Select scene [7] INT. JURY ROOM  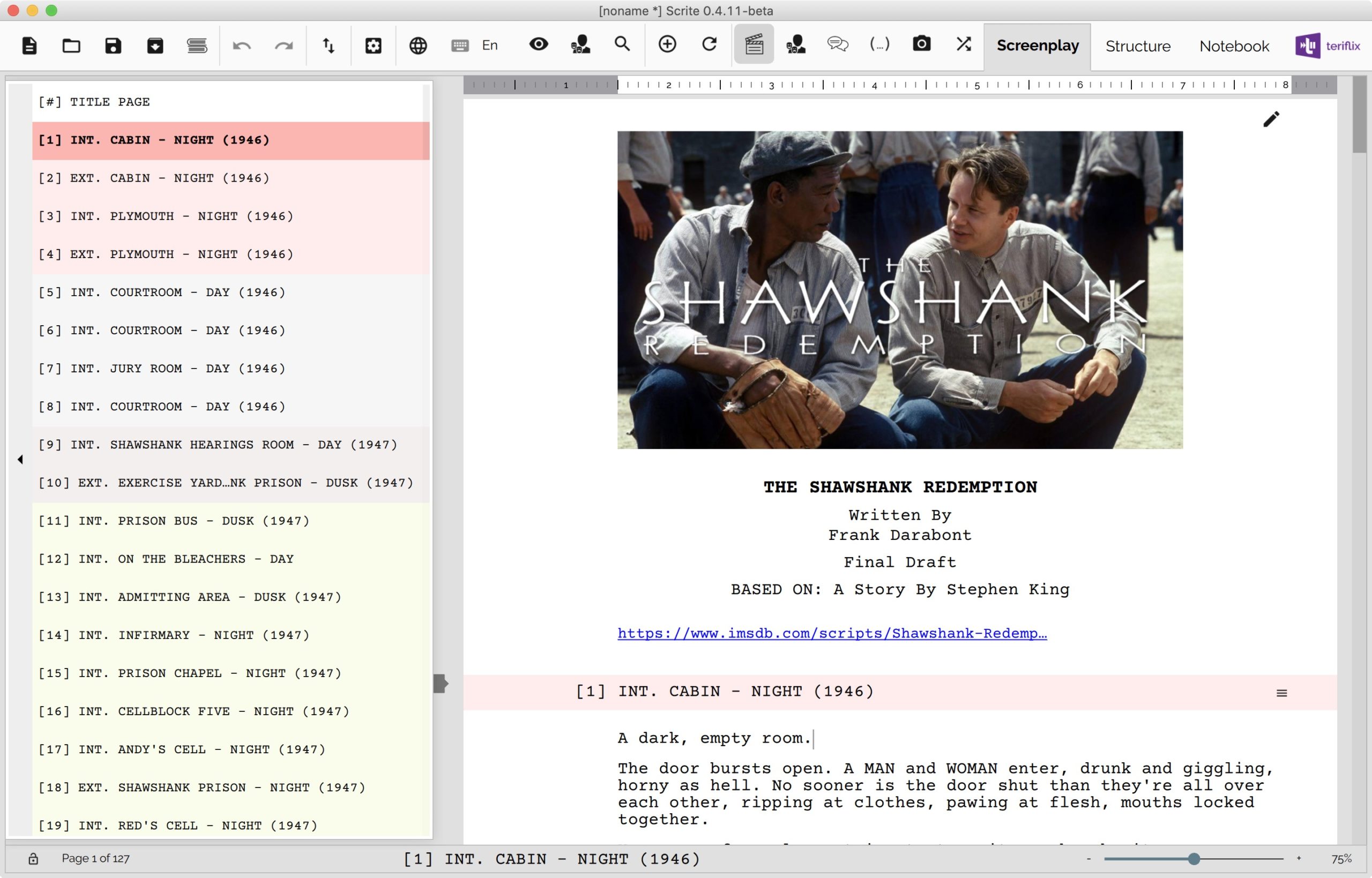(x=231, y=370)
